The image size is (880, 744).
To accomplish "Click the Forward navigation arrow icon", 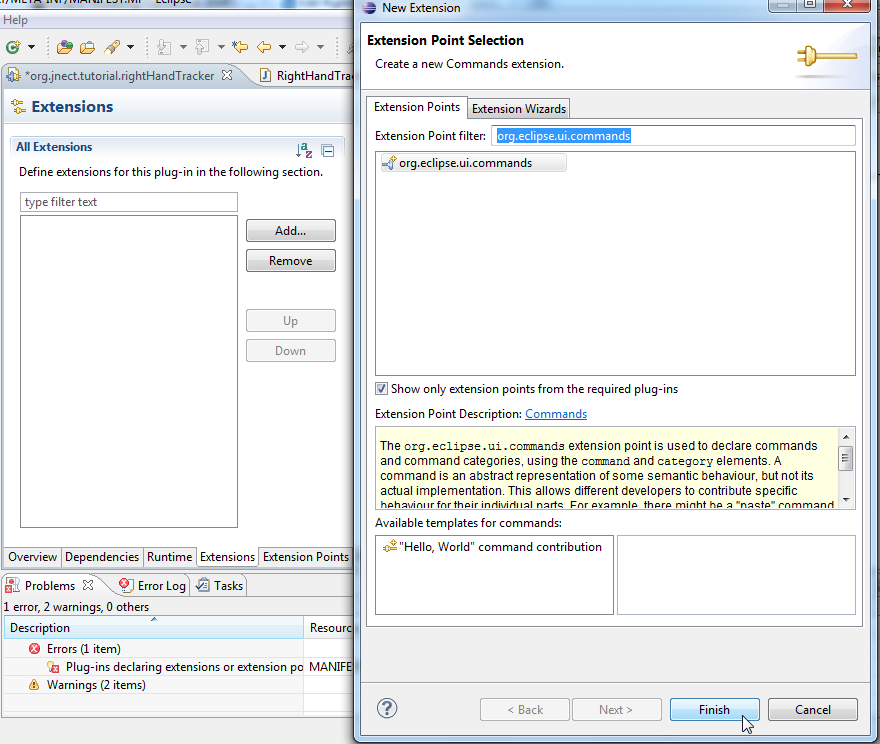I will pyautogui.click(x=302, y=47).
